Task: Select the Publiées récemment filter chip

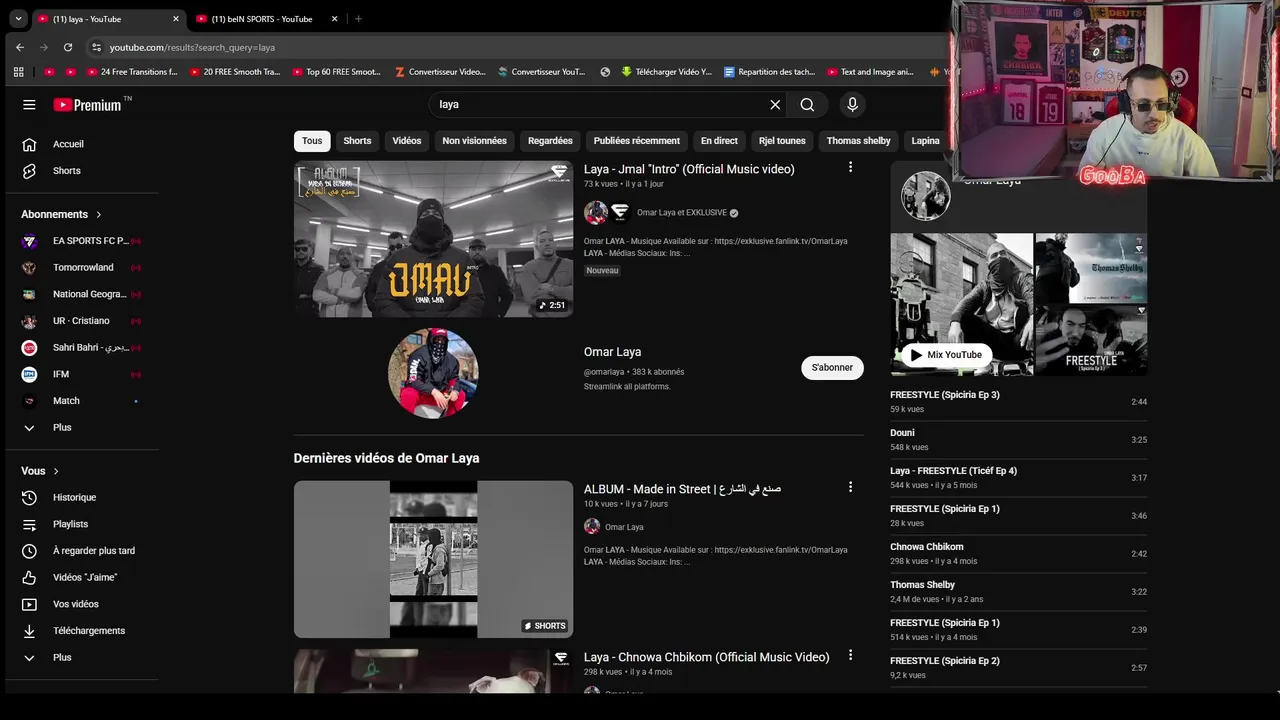Action: tap(636, 141)
